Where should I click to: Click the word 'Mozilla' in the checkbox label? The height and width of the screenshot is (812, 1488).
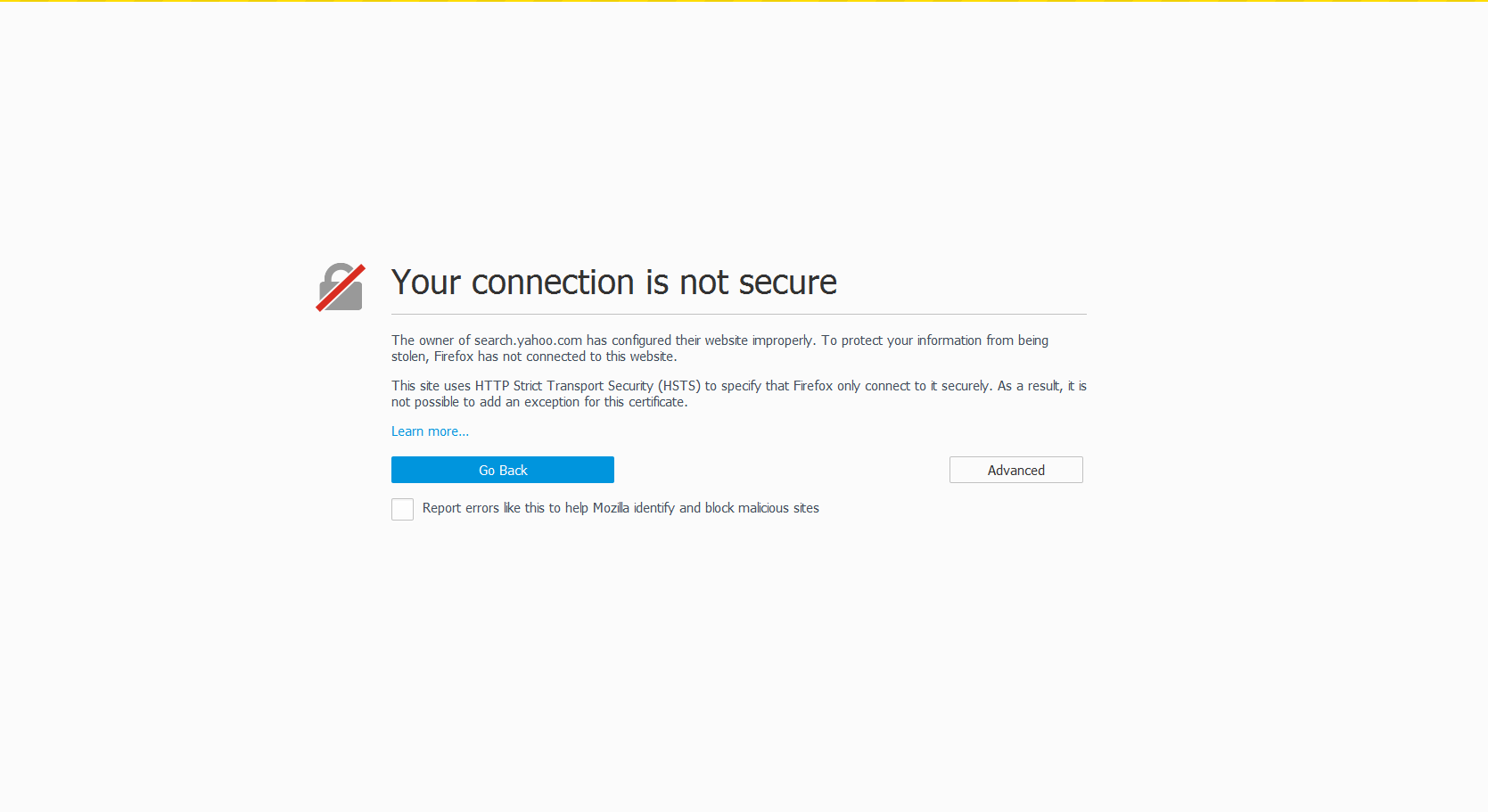click(x=611, y=508)
